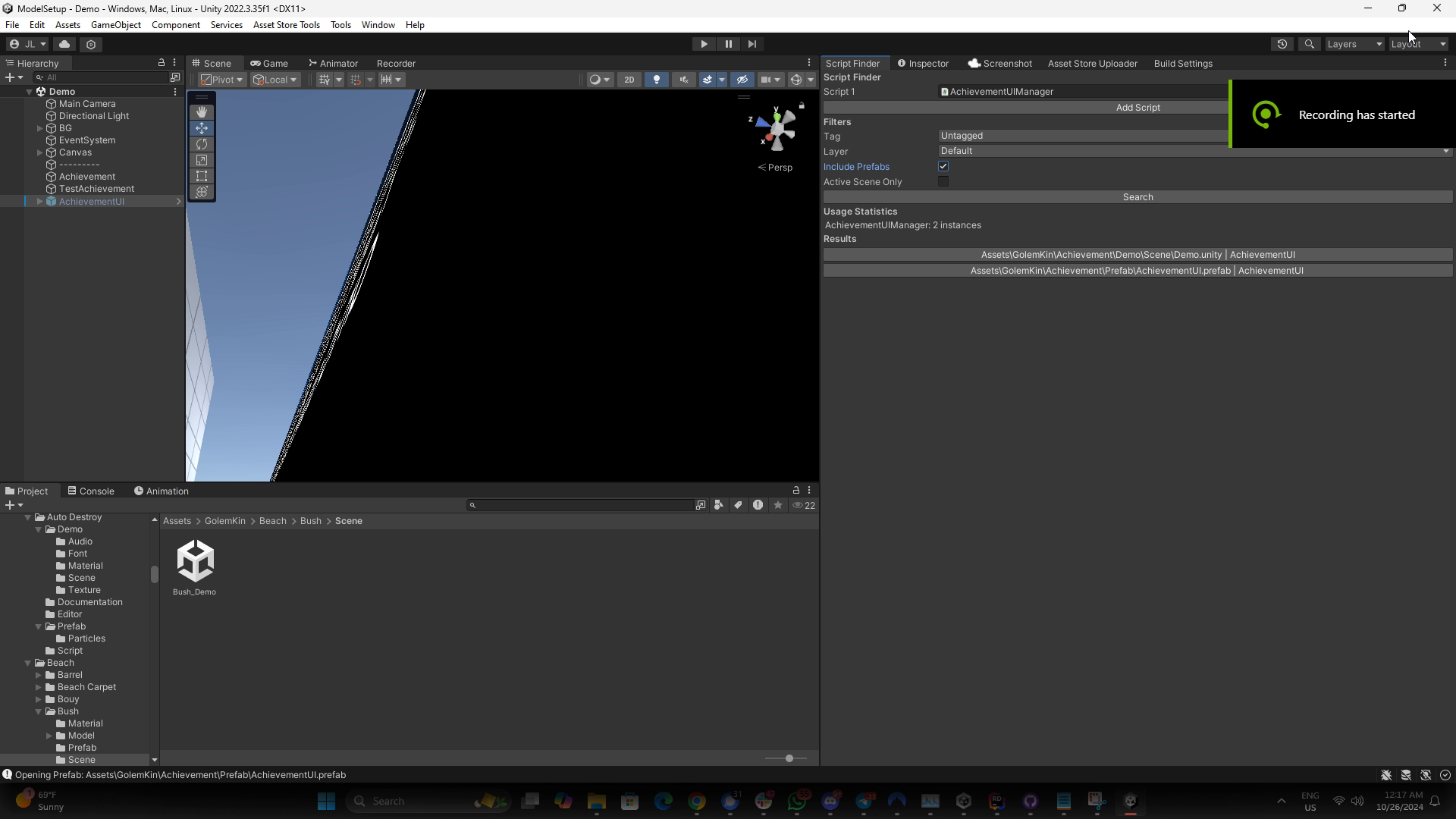The image size is (1456, 819).
Task: Uncheck Include Prefabs checkbox
Action: coord(943,166)
